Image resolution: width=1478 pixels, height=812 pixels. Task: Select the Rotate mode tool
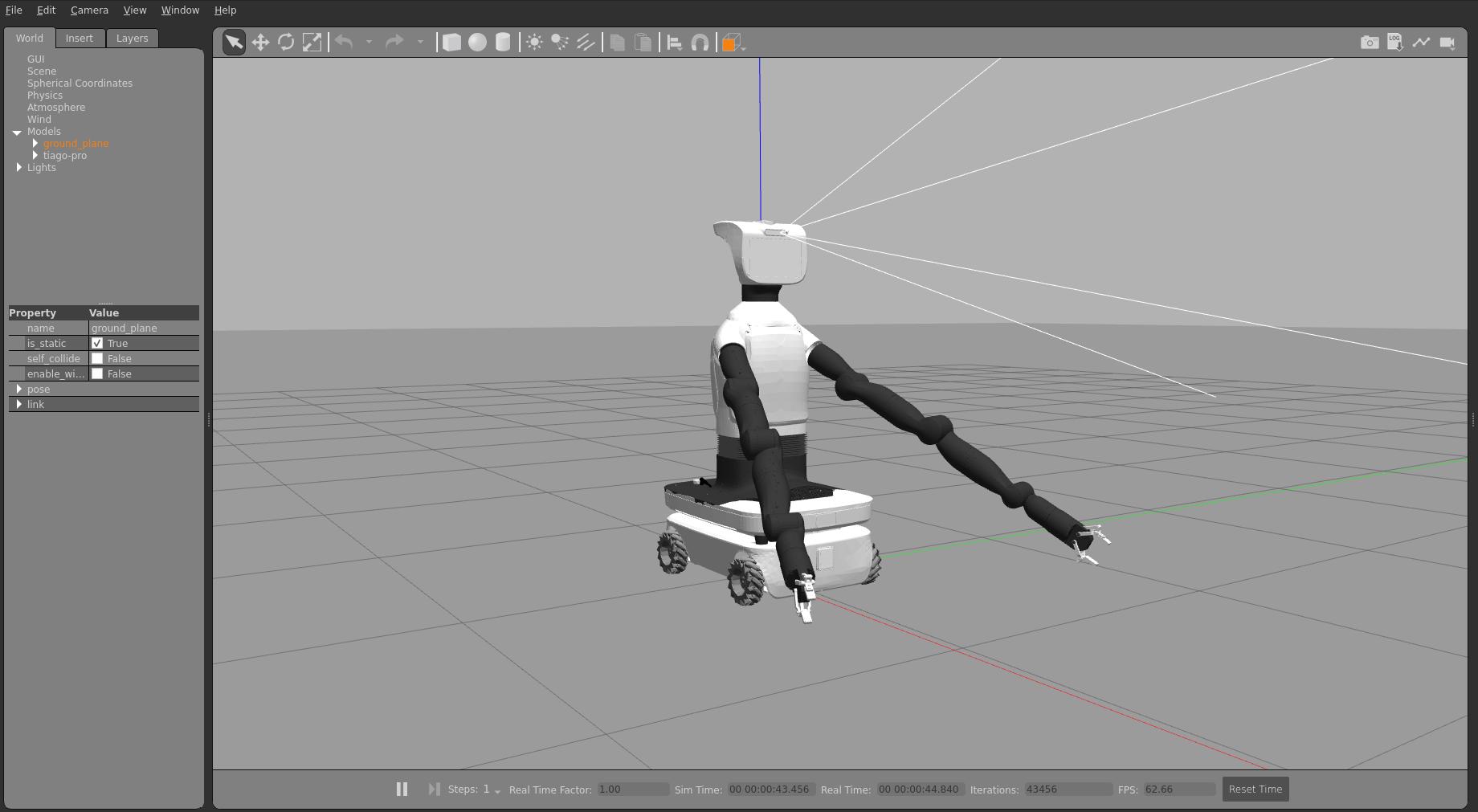coord(286,43)
